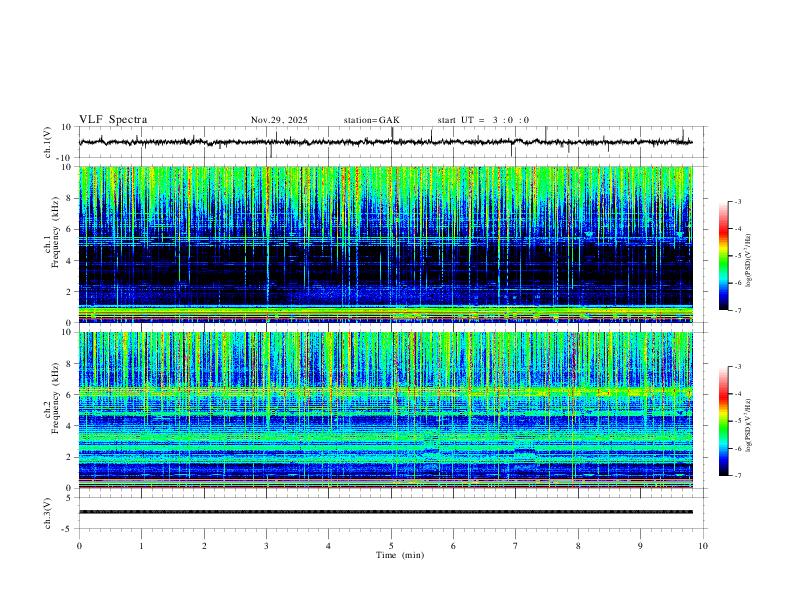Viewport: 792px width, 612px height.
Task: Click time axis tick label '4'
Action: 329,546
